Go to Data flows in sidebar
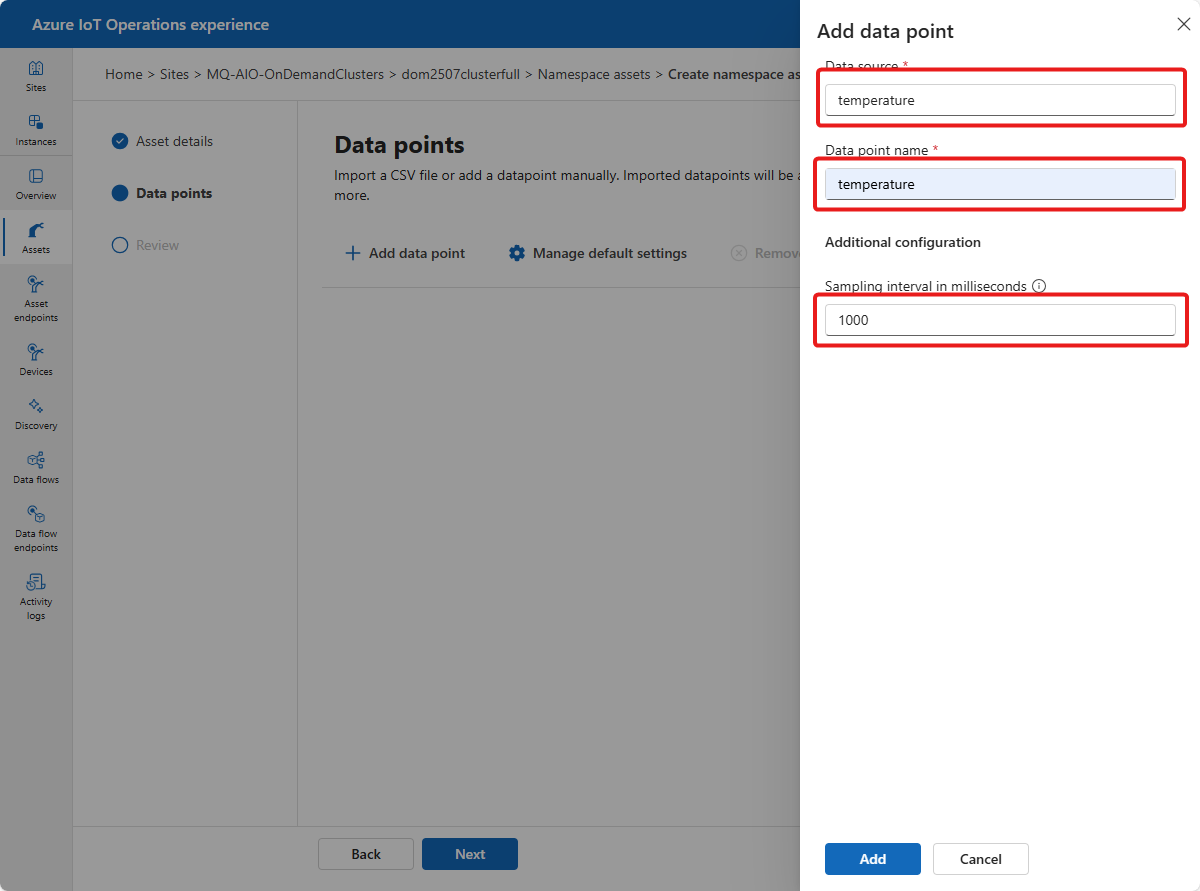Viewport: 1200px width, 891px height. click(x=36, y=468)
